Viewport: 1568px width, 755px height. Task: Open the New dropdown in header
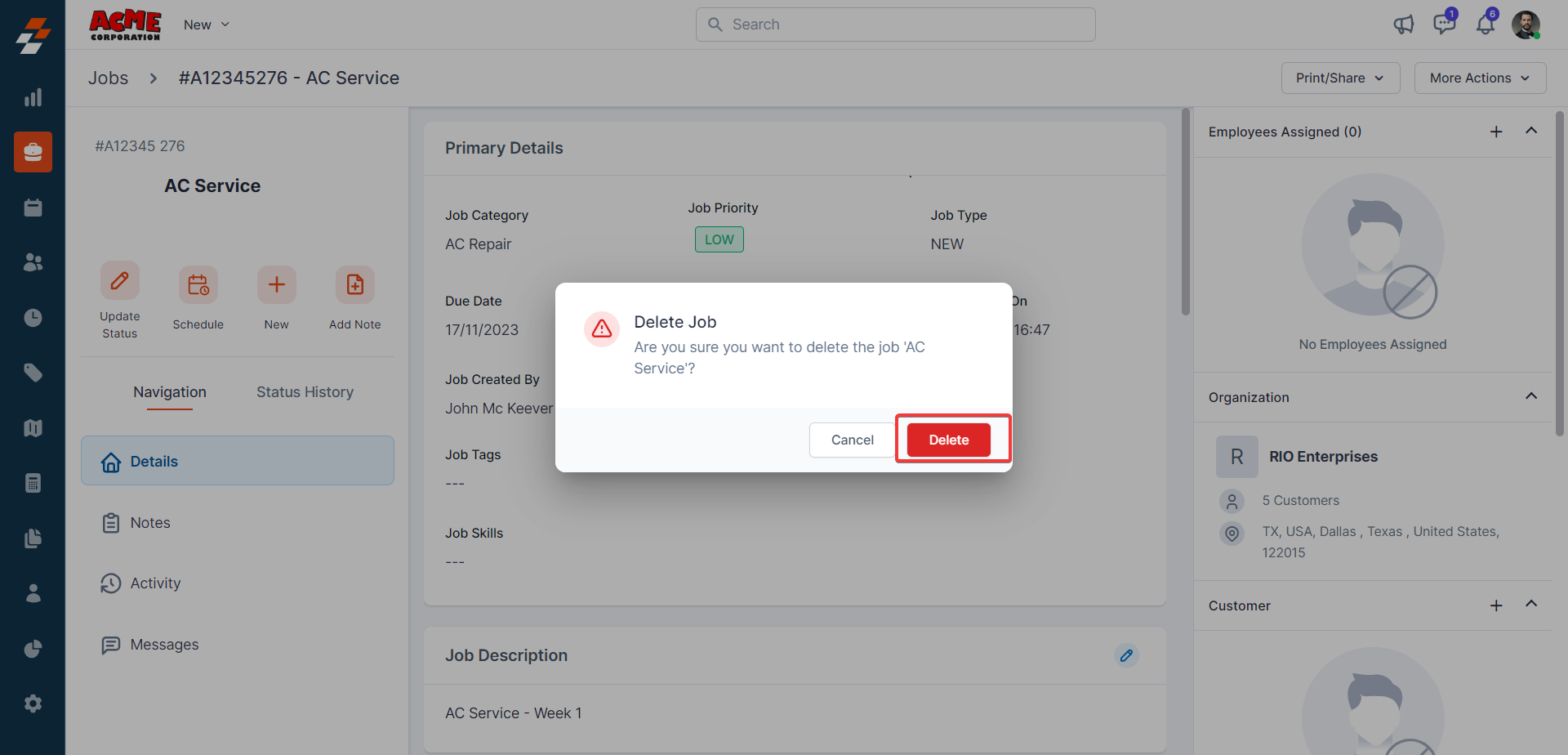[x=207, y=25]
